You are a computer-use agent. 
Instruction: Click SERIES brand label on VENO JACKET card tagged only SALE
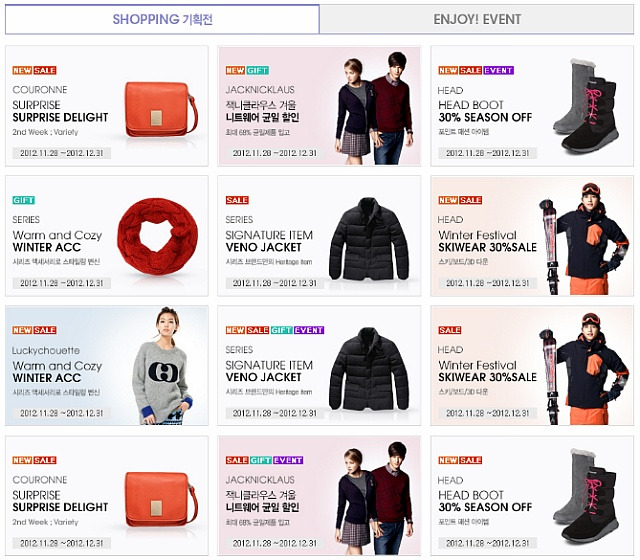pos(239,220)
